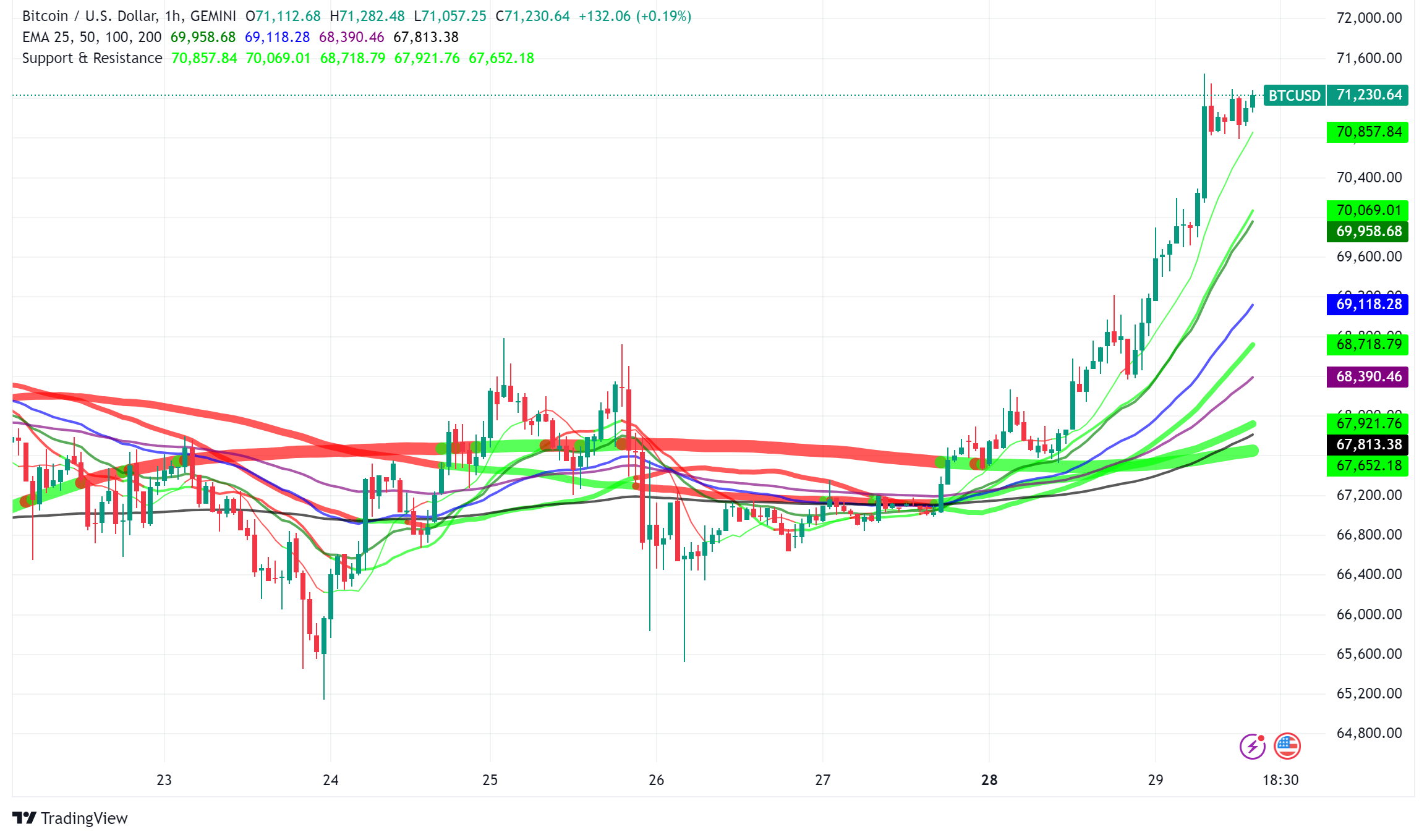Click the date label 27 on the time axis
Viewport: 1427px width, 840px height.
[823, 780]
